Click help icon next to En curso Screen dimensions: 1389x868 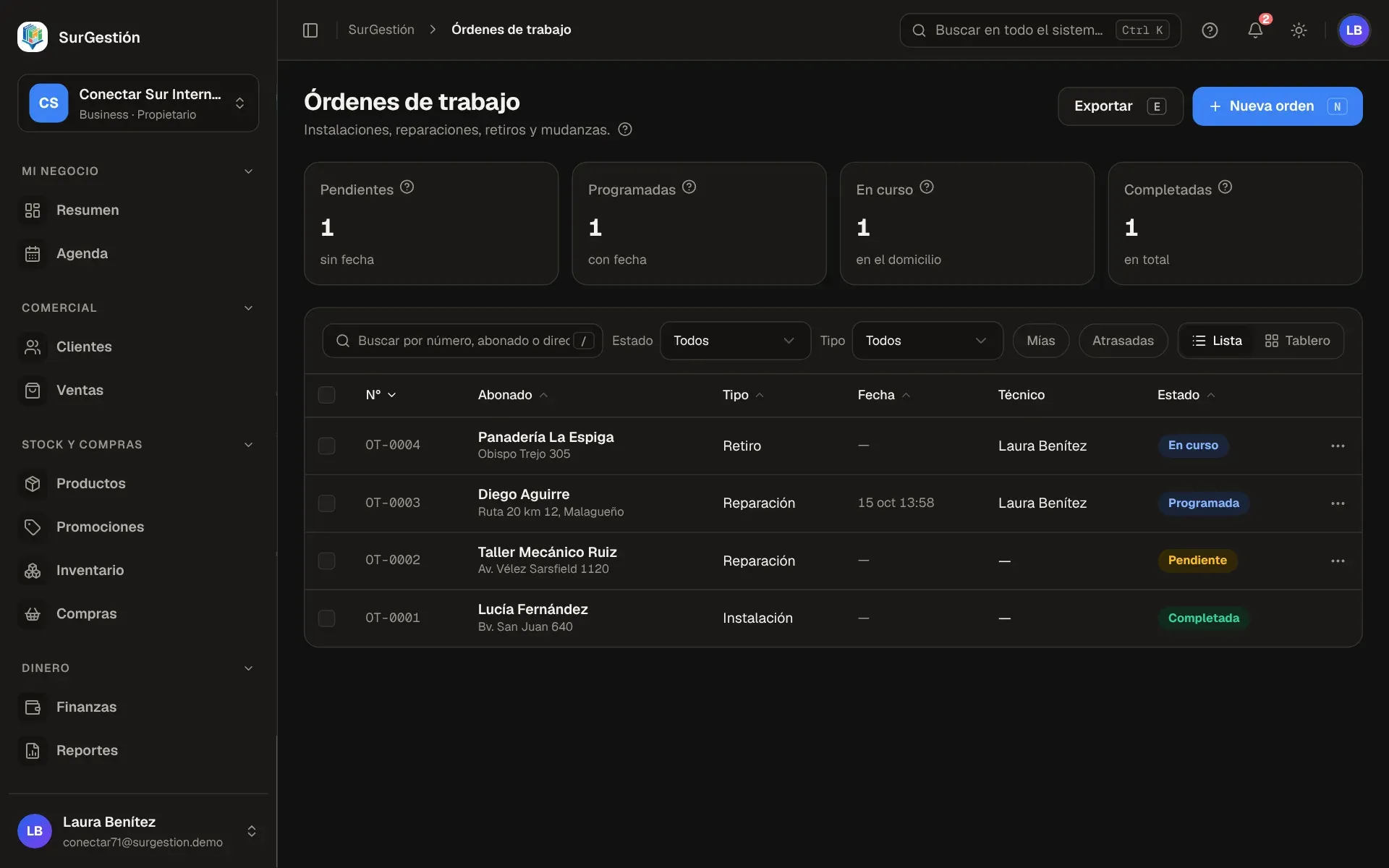[x=927, y=187]
